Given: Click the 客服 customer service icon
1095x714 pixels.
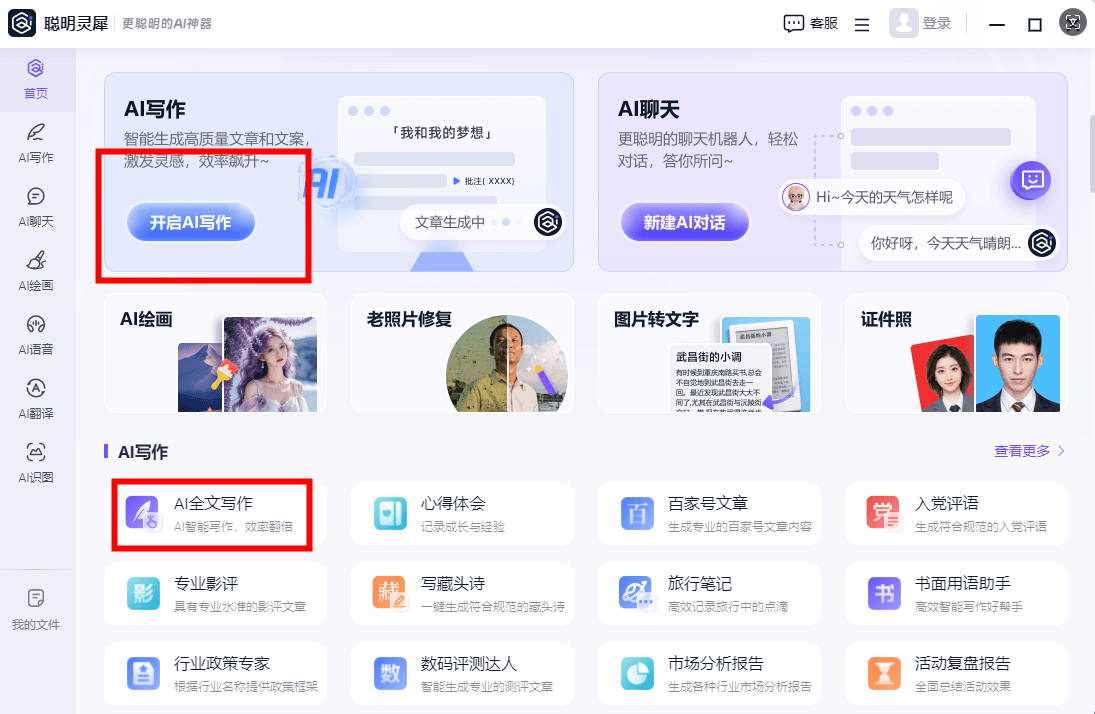Looking at the screenshot, I should tap(794, 24).
